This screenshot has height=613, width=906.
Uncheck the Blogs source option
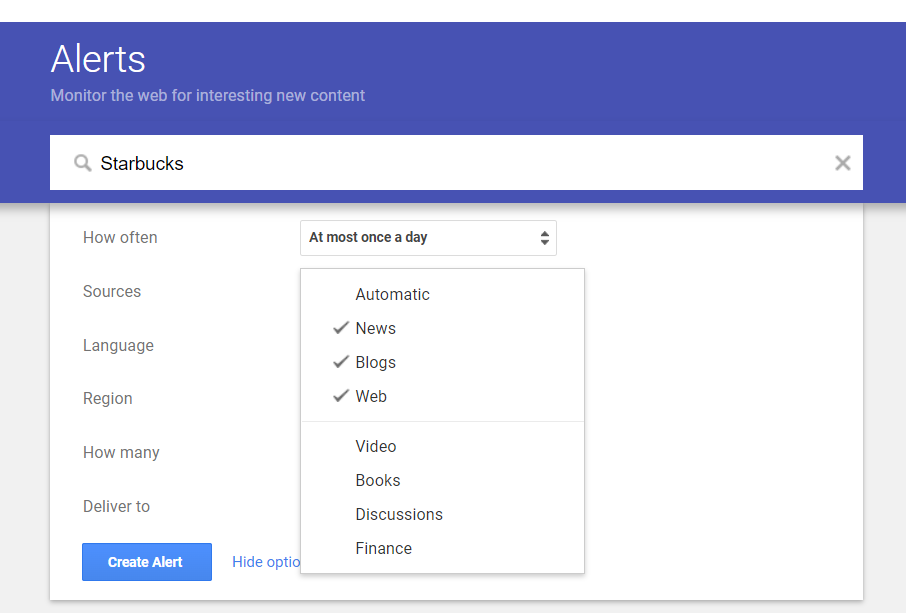[x=443, y=362]
